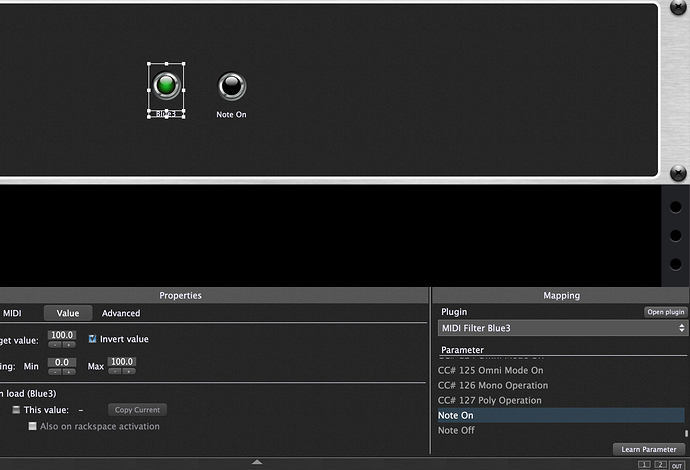
Task: Select the Note Off parameter row
Action: pyautogui.click(x=561, y=430)
